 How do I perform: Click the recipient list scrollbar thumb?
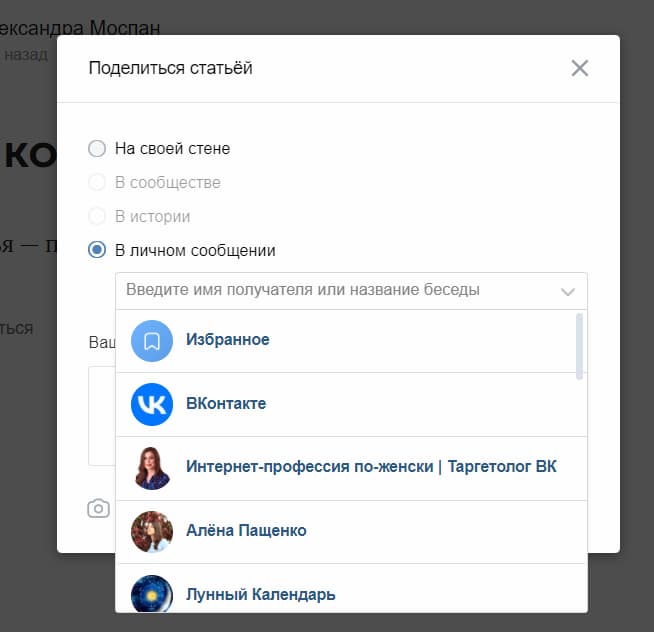[x=579, y=347]
